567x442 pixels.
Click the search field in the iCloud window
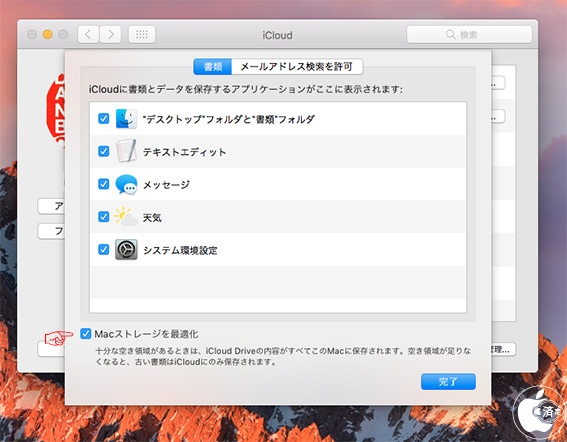point(469,34)
